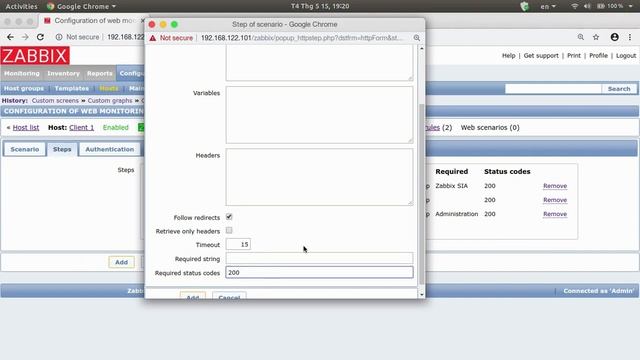
Task: Bookmark this page with the star icon
Action: 596,37
